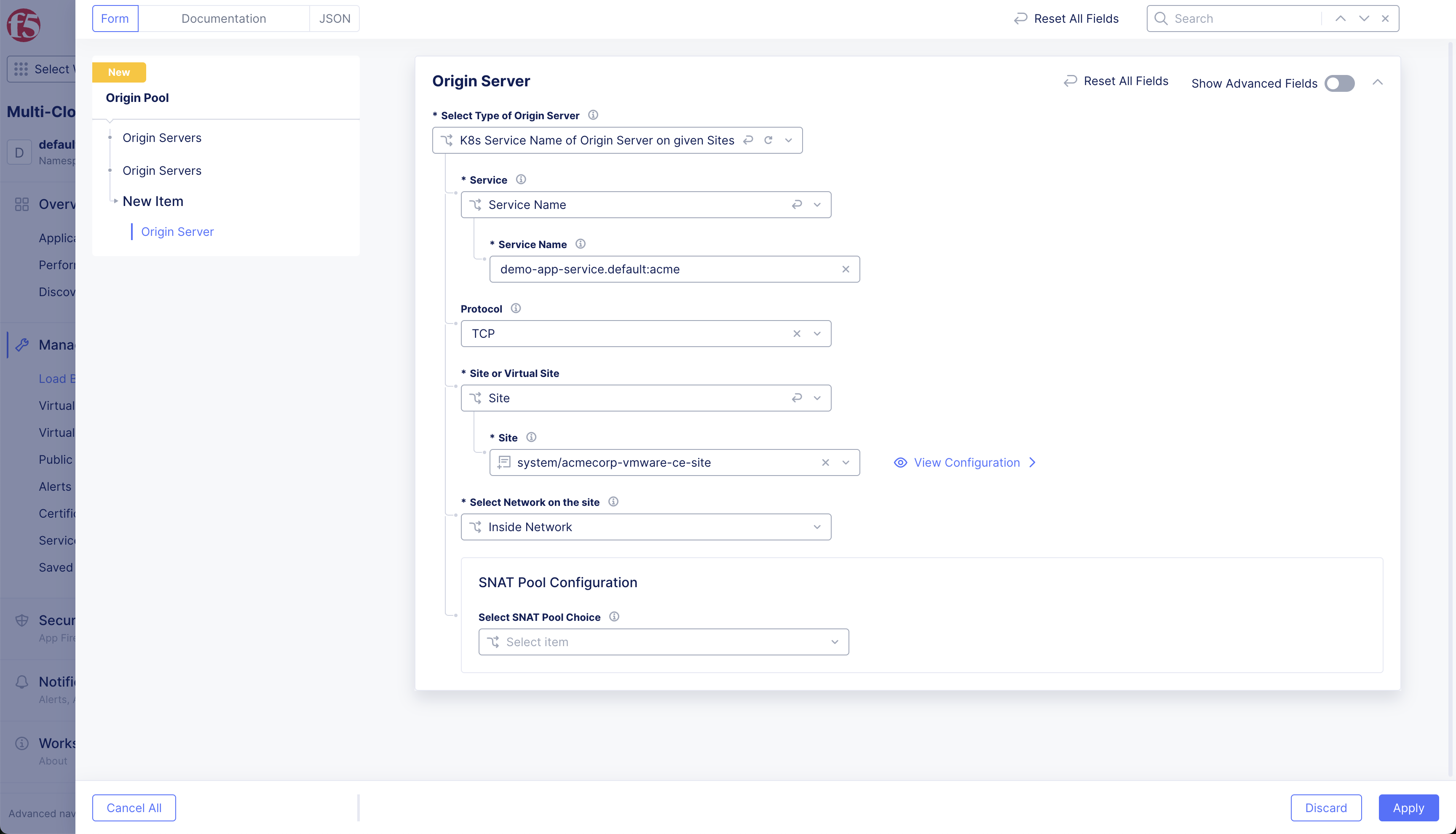Image resolution: width=1456 pixels, height=834 pixels.
Task: Open the Select SNAT Pool Choice dropdown
Action: (x=663, y=642)
